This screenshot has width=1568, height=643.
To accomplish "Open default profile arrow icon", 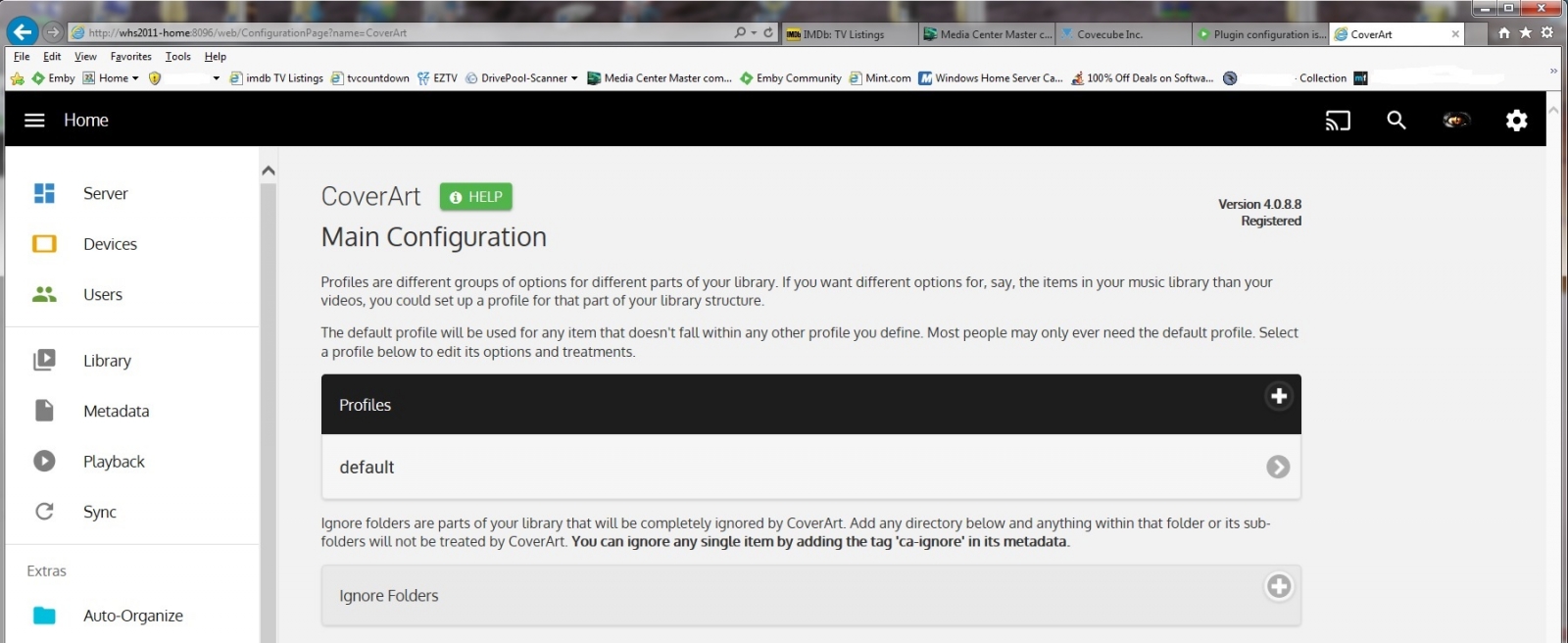I will [x=1277, y=467].
